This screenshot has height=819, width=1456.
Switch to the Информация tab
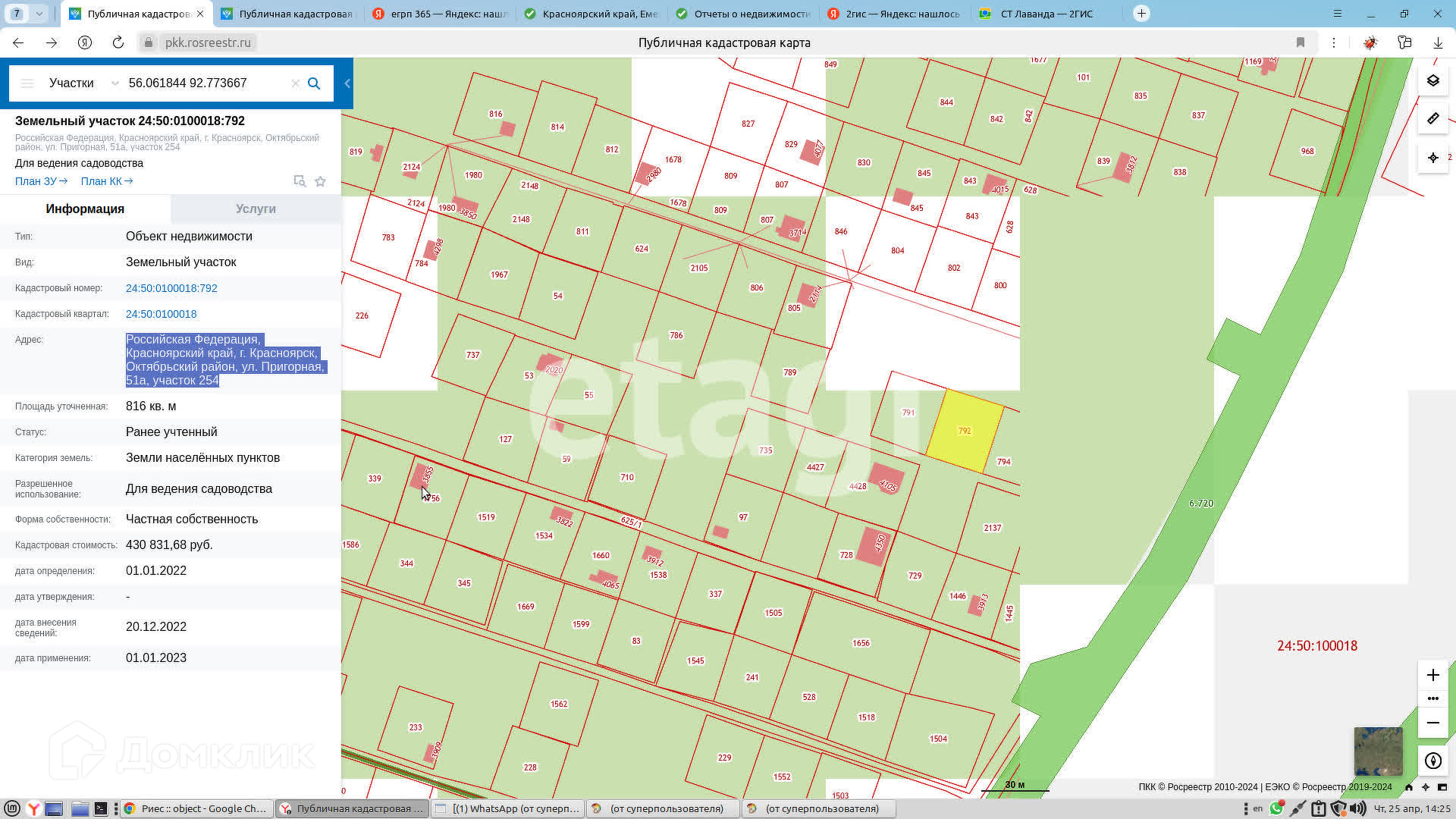[85, 209]
